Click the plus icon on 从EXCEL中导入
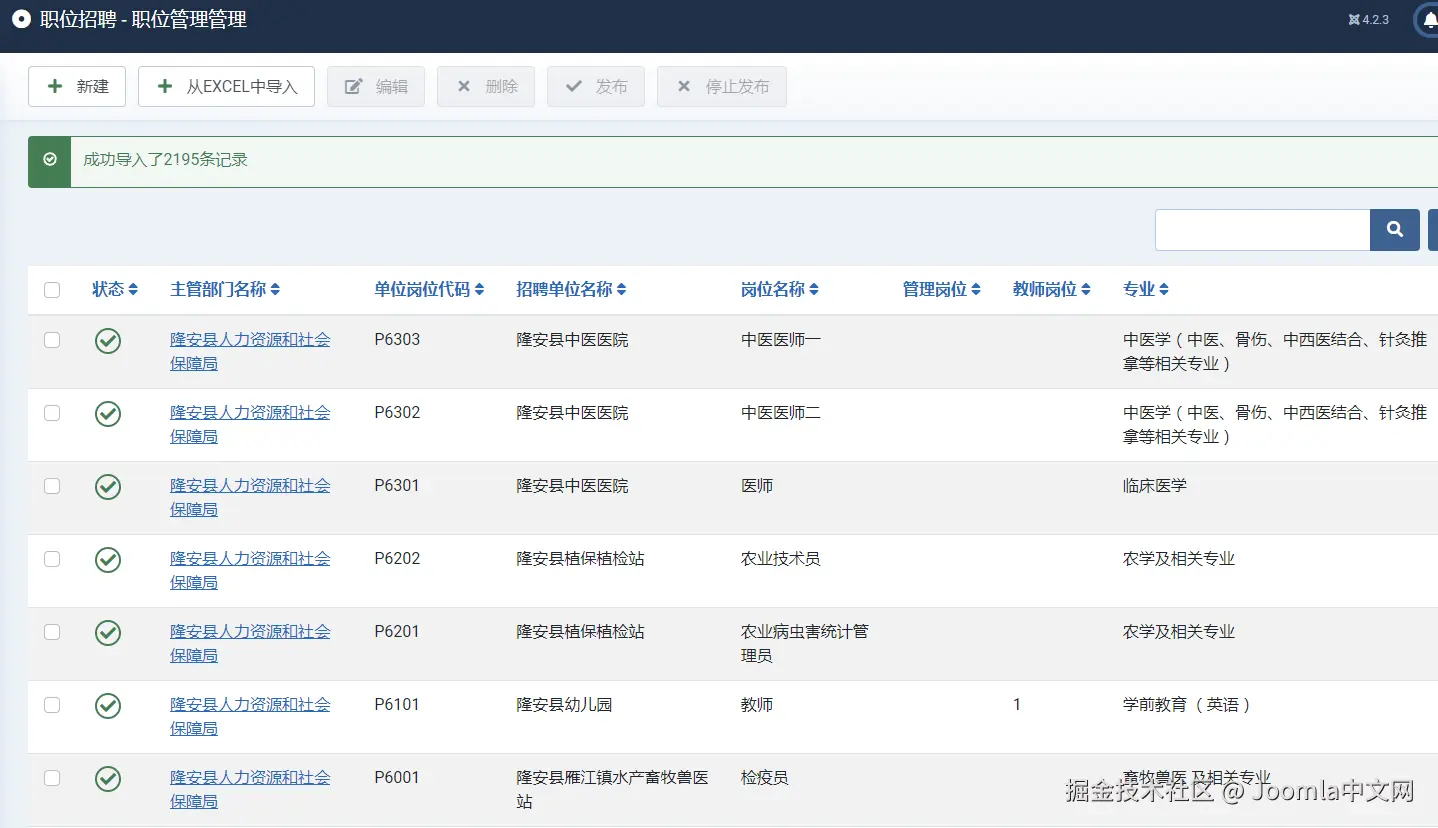The height and width of the screenshot is (828, 1438). pyautogui.click(x=164, y=86)
